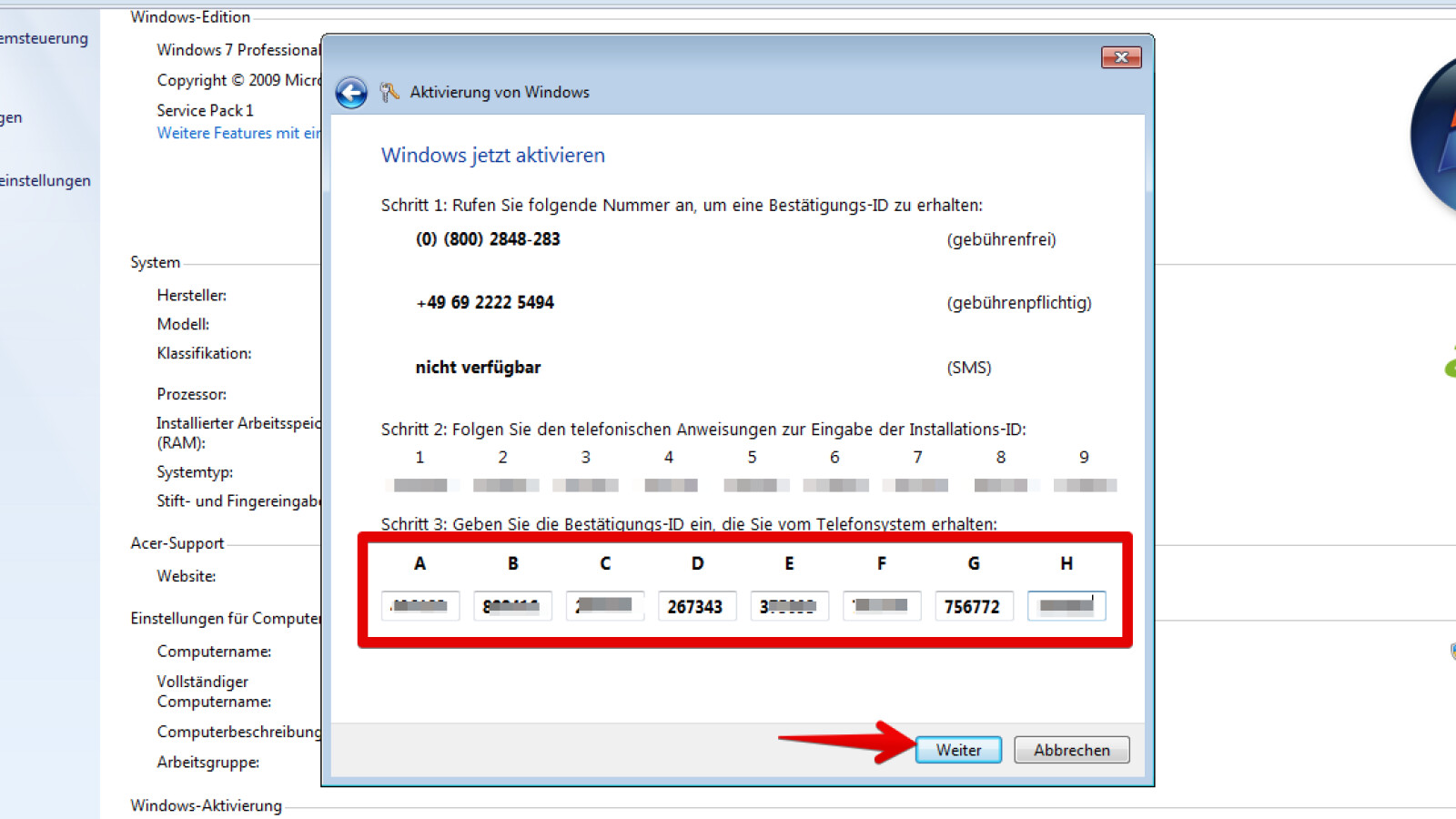
Task: Click field D containing 267343
Action: (x=697, y=606)
